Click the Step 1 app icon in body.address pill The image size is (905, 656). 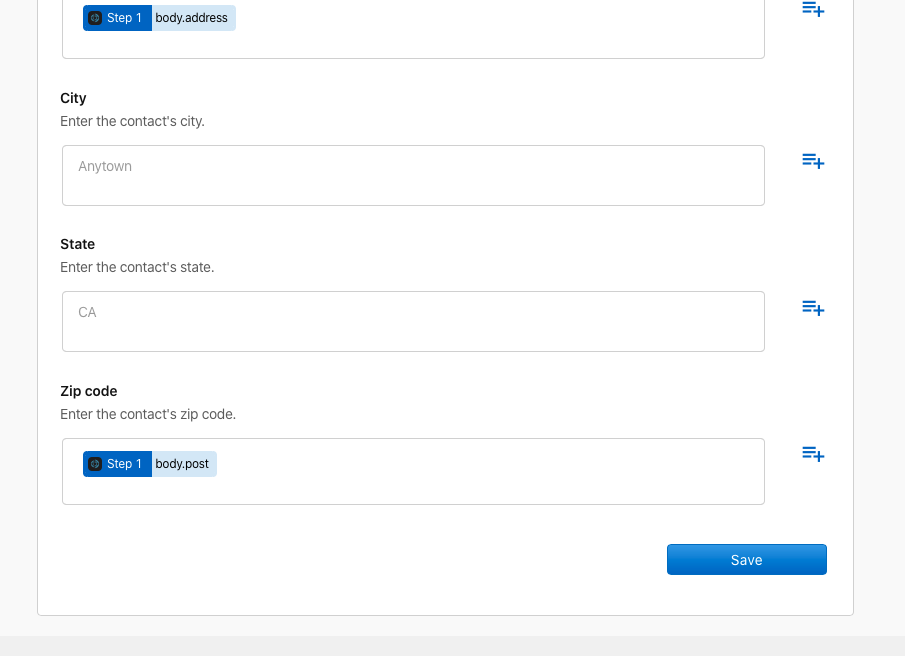click(x=95, y=18)
